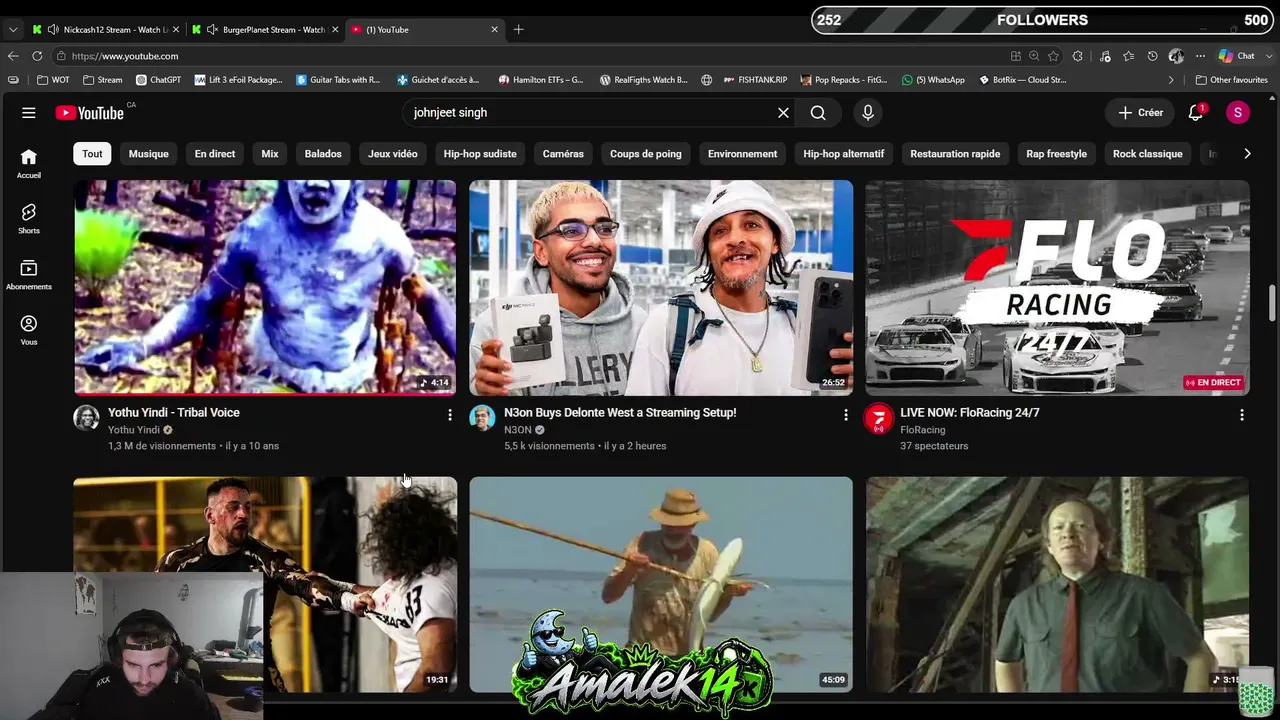Viewport: 1280px width, 720px height.
Task: Open the LIVE NOW: FloRacing 24/7 title
Action: coord(970,412)
